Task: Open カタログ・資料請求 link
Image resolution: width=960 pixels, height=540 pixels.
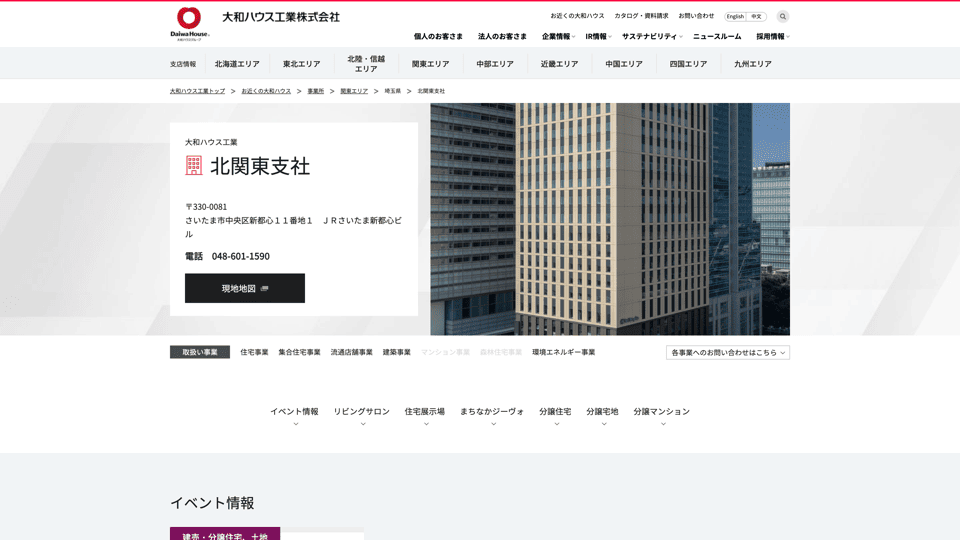Action: tap(641, 16)
